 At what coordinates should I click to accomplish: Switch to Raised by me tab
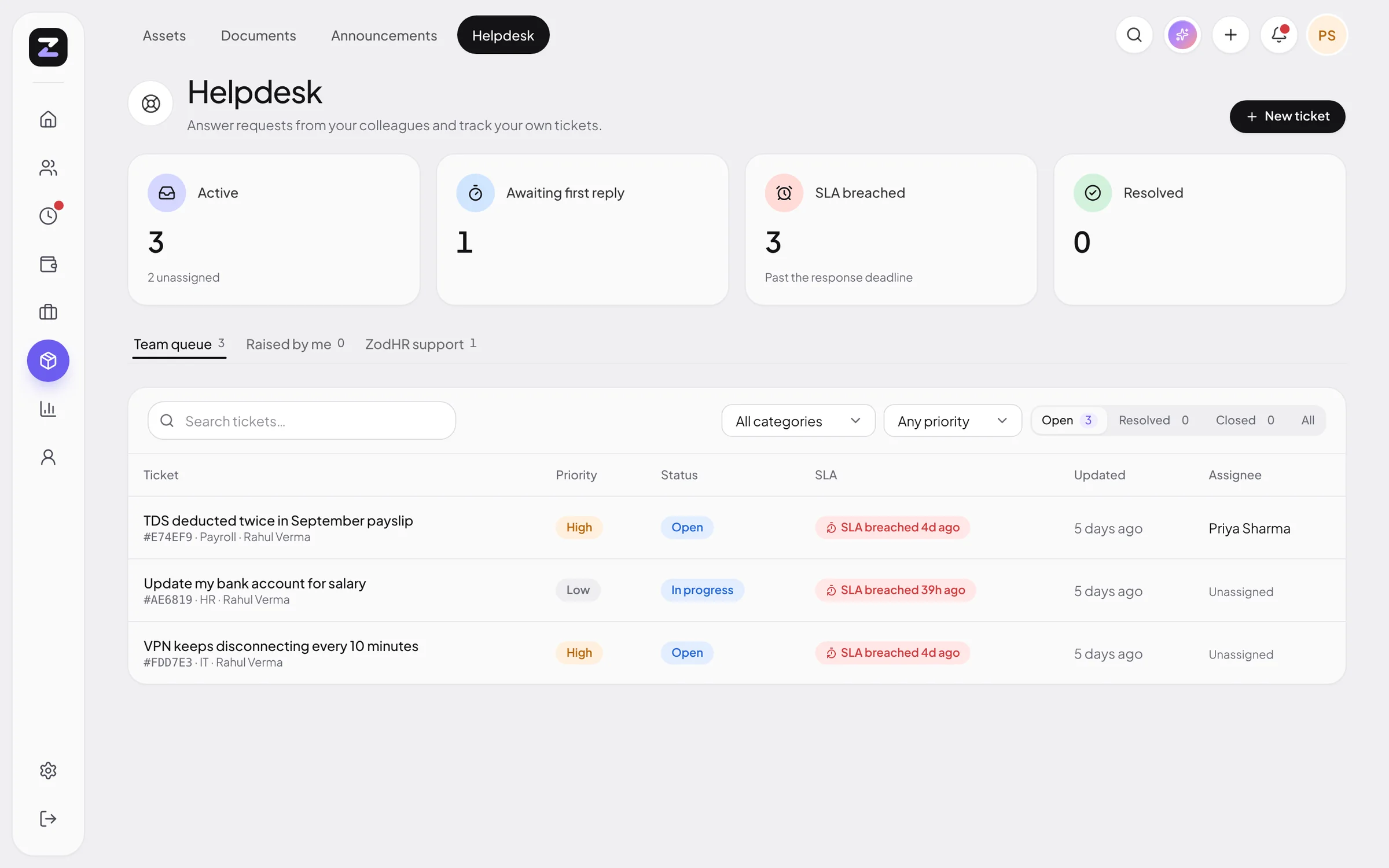295,344
